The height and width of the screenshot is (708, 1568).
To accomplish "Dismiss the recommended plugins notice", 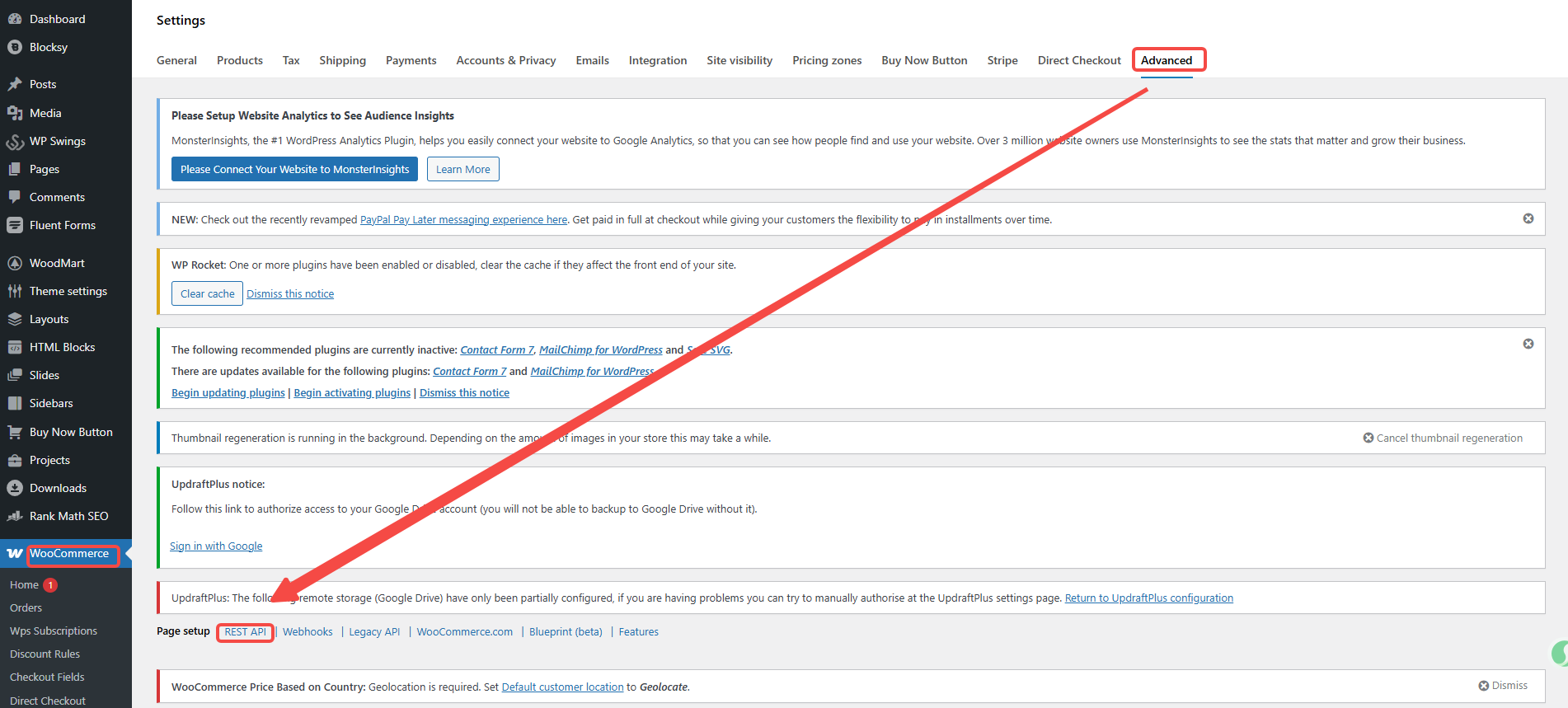I will click(1528, 344).
